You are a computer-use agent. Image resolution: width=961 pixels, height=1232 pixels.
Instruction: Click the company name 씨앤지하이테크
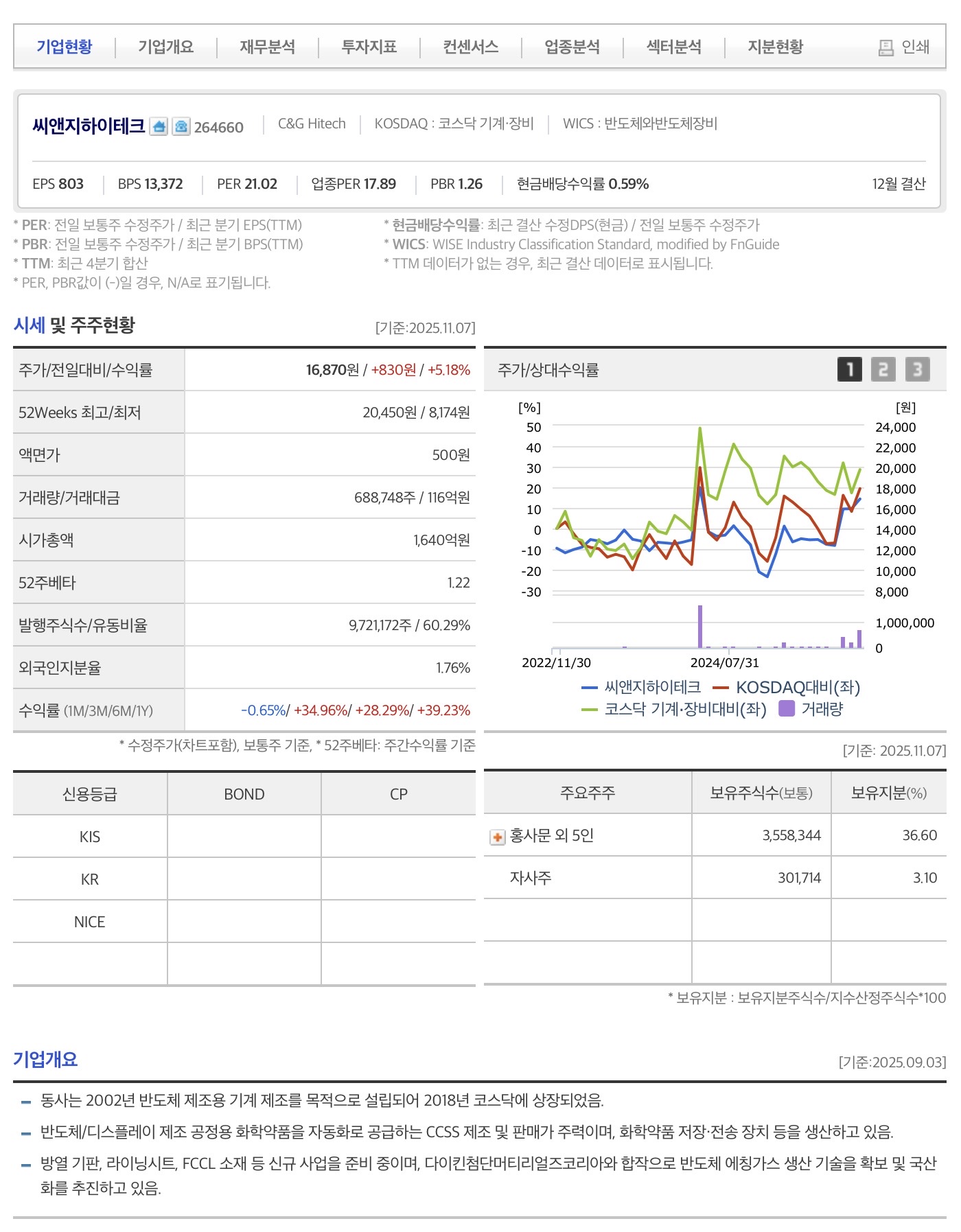[x=89, y=126]
